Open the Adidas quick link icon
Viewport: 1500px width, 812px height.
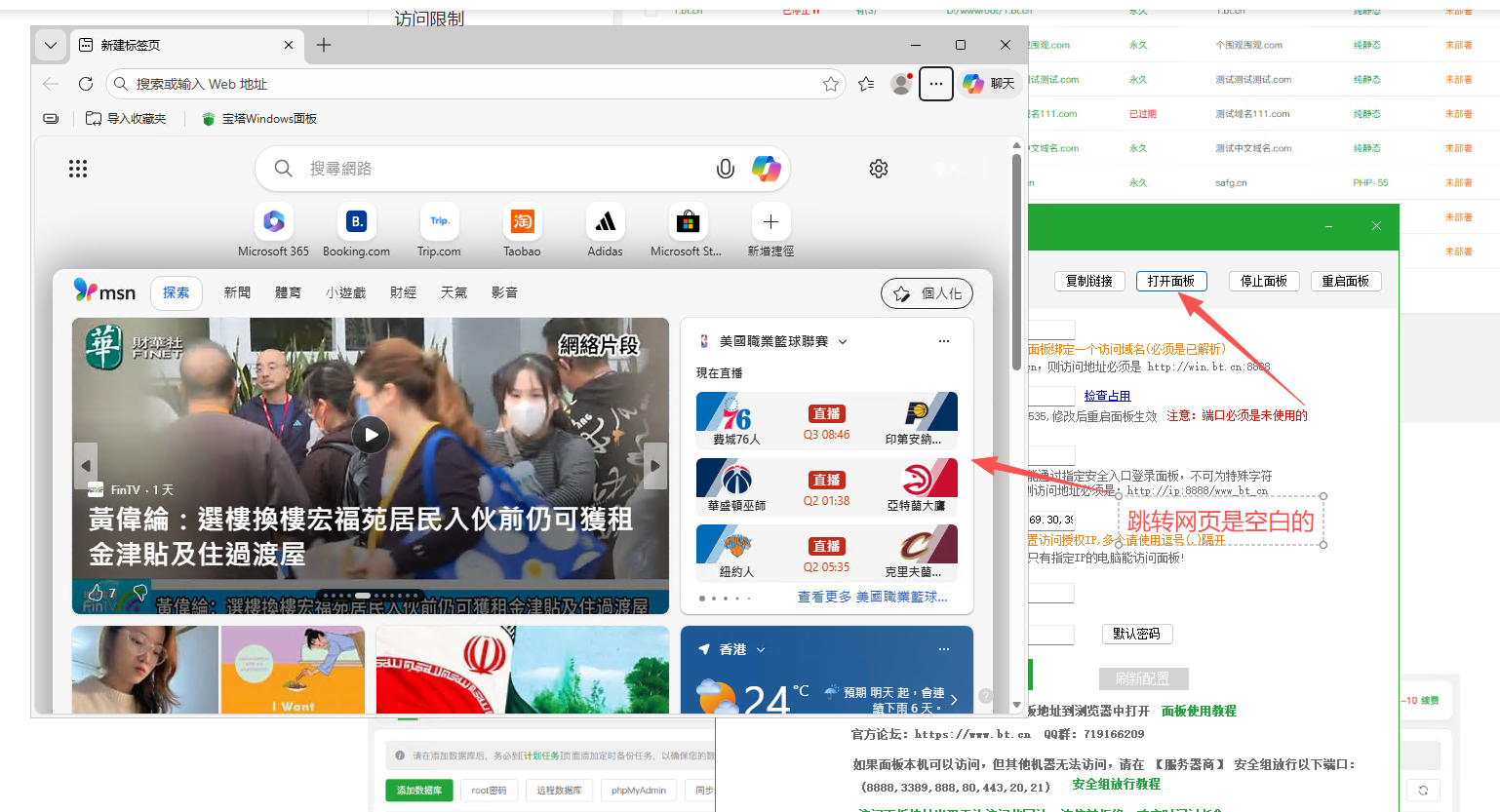point(605,221)
